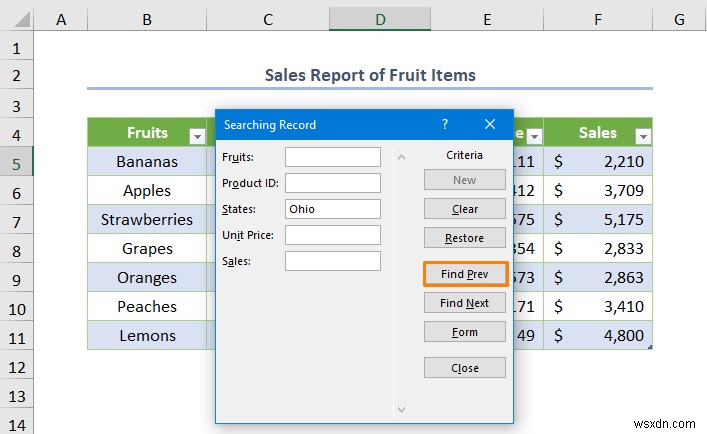707x434 pixels.
Task: Click the select-all corner triangle
Action: [x=22, y=19]
